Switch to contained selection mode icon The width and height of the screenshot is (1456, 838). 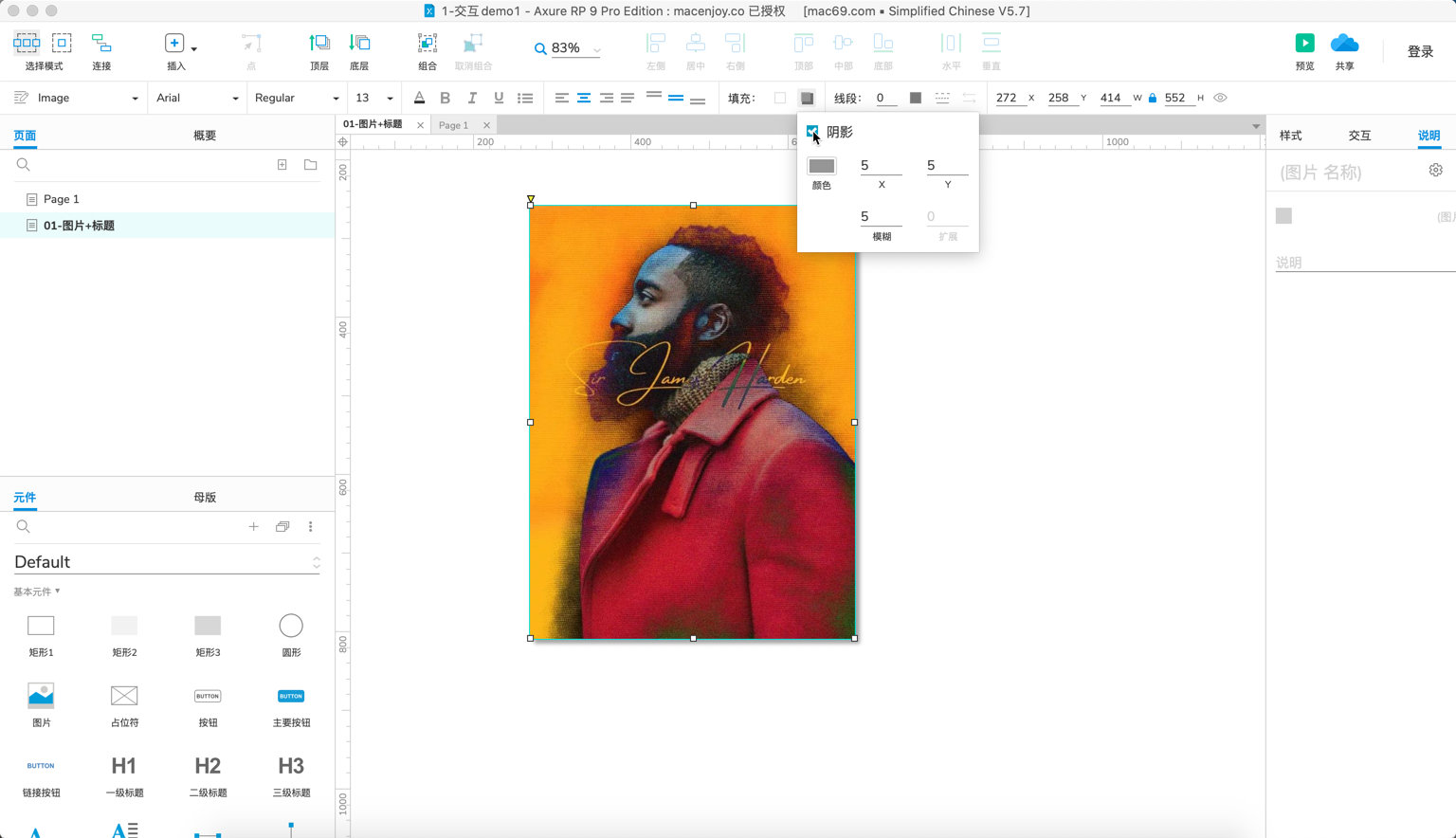coord(62,43)
